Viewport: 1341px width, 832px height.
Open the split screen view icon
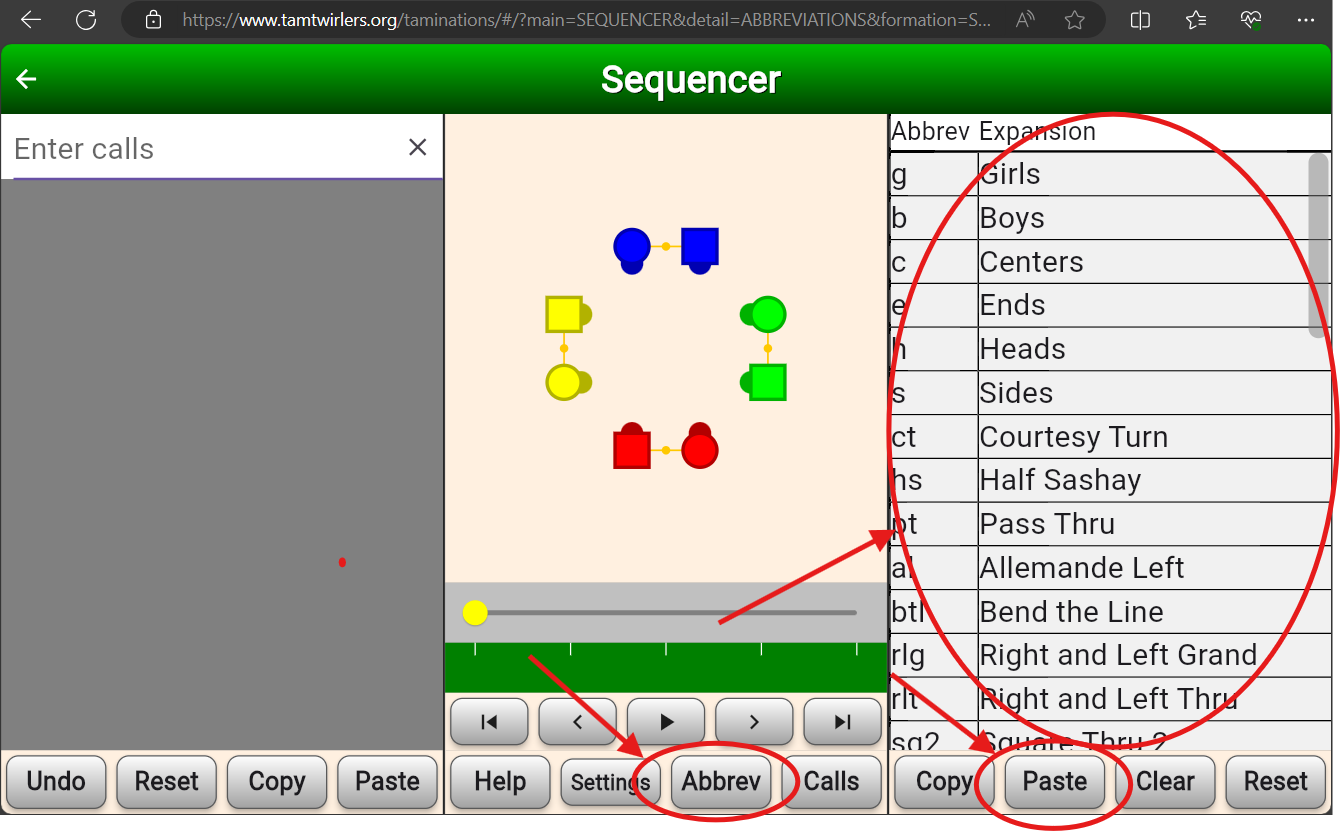point(1140,20)
